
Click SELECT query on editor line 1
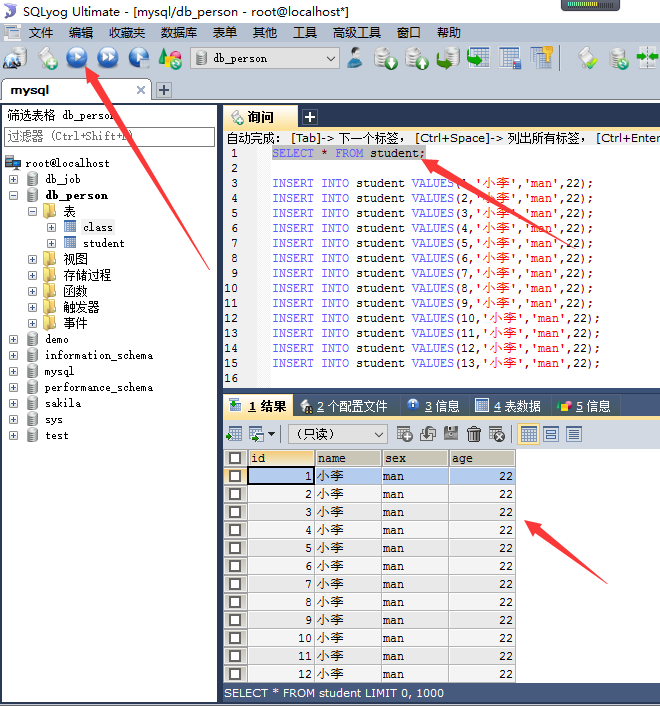348,153
